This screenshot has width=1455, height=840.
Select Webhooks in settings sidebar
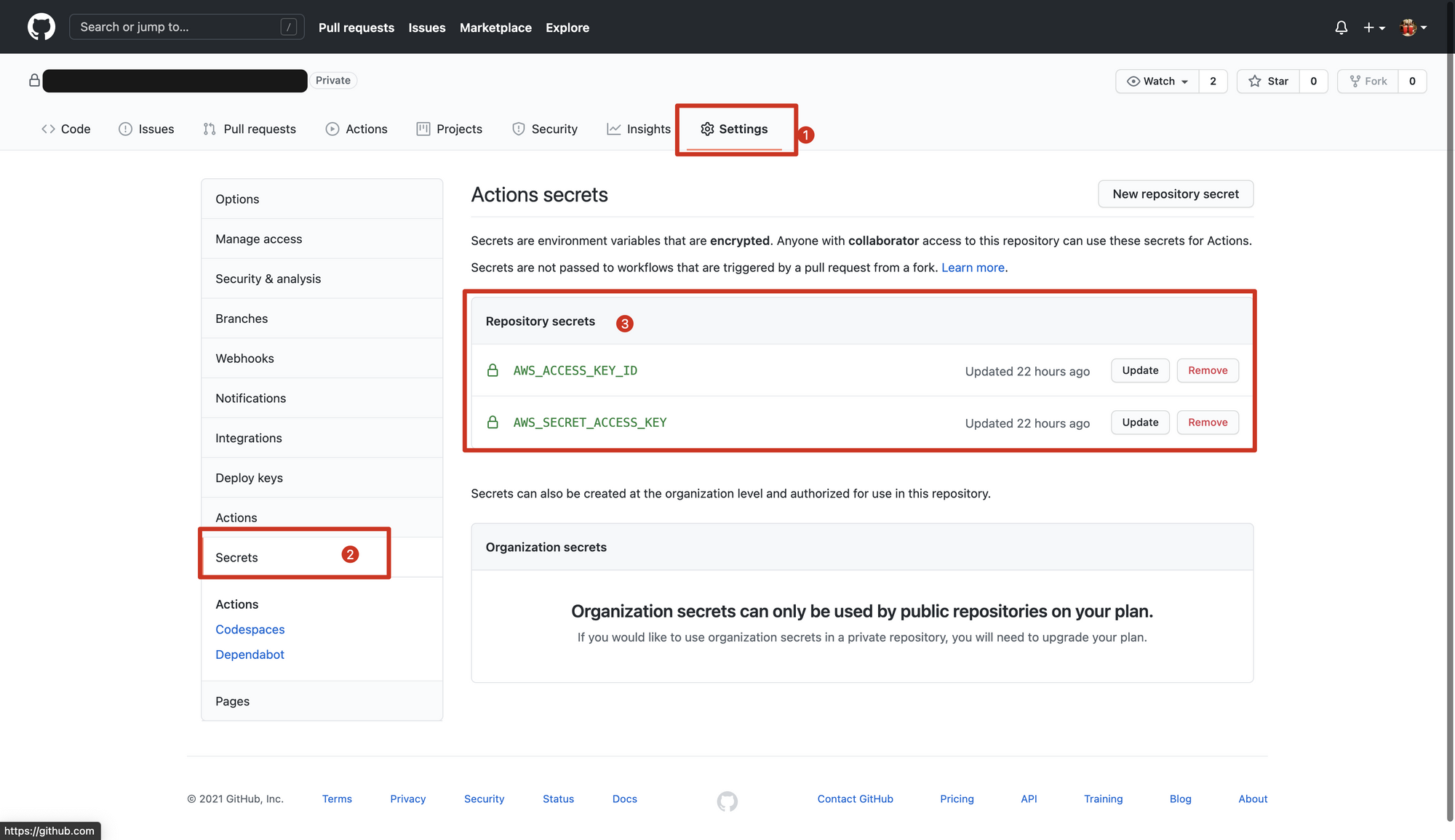[x=244, y=359]
